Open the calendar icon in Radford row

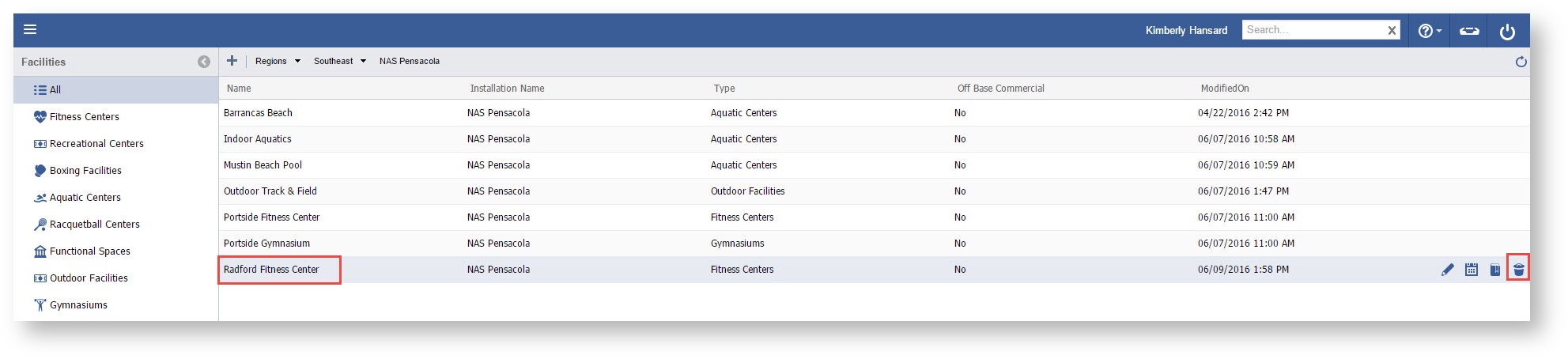[x=1471, y=270]
